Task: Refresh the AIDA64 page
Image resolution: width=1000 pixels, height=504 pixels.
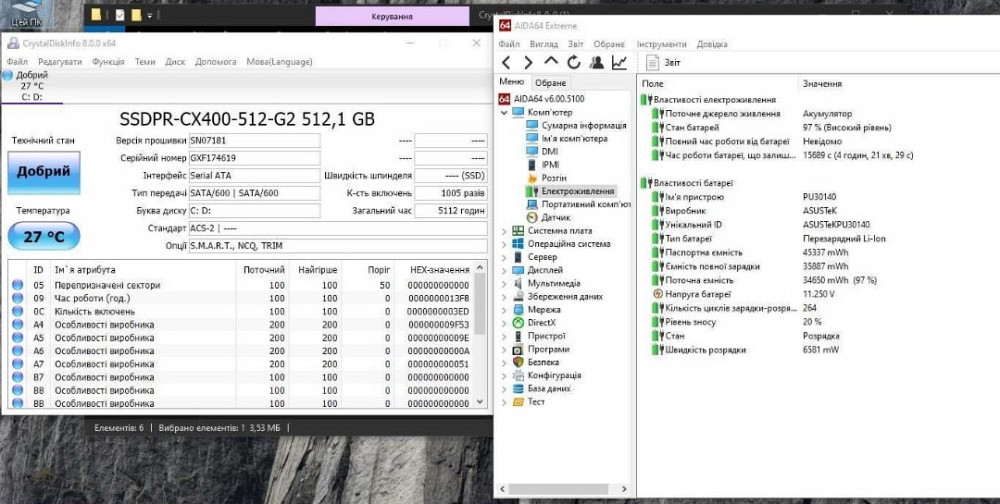Action: (574, 62)
